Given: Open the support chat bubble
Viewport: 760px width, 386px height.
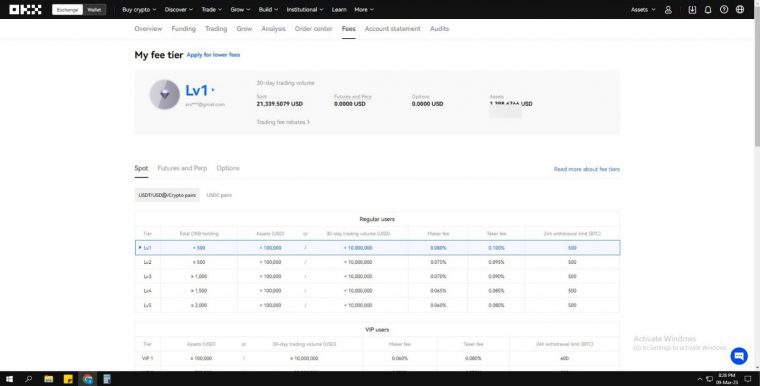Looking at the screenshot, I should [739, 356].
